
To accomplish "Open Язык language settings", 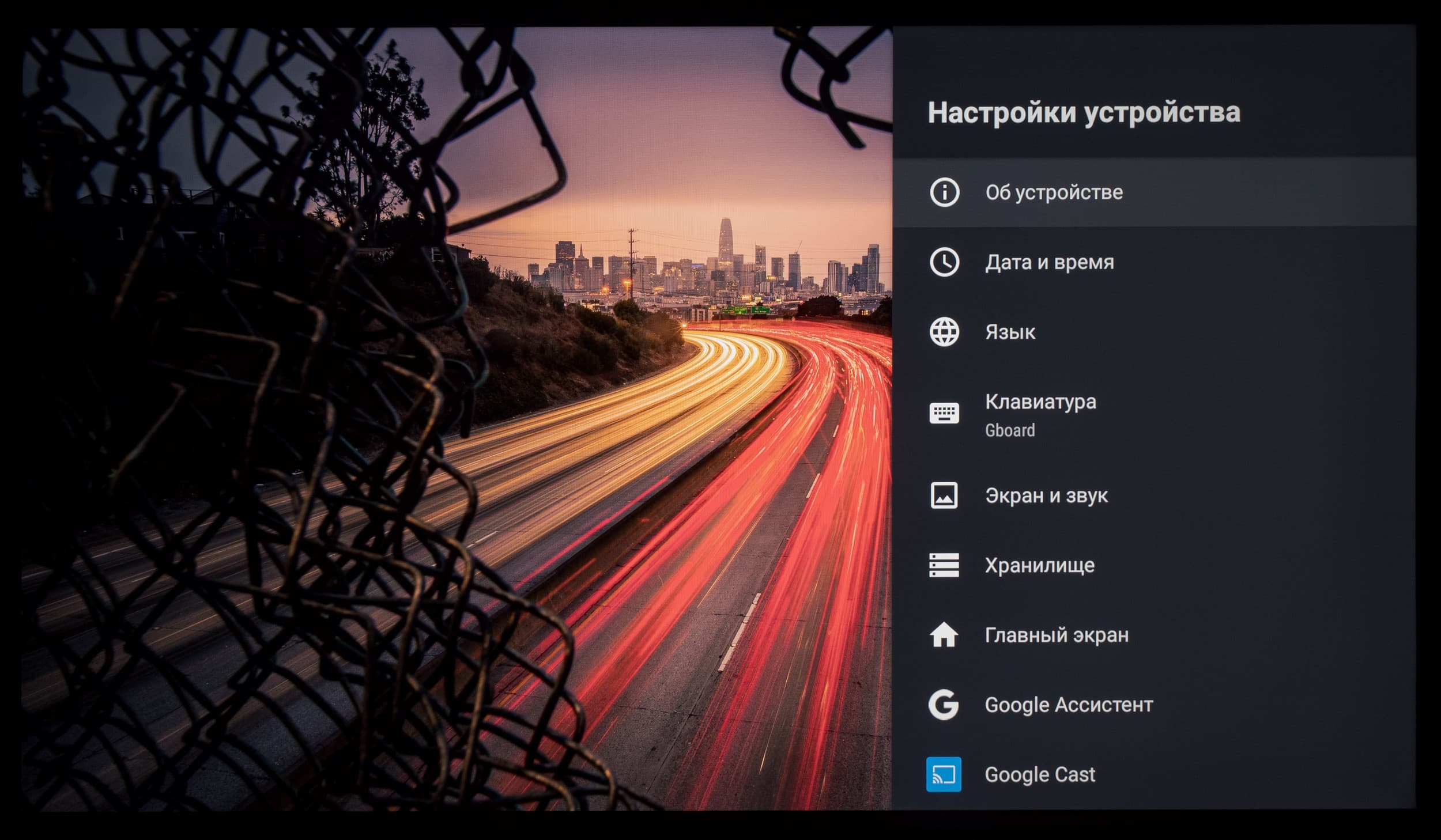I will [1010, 332].
